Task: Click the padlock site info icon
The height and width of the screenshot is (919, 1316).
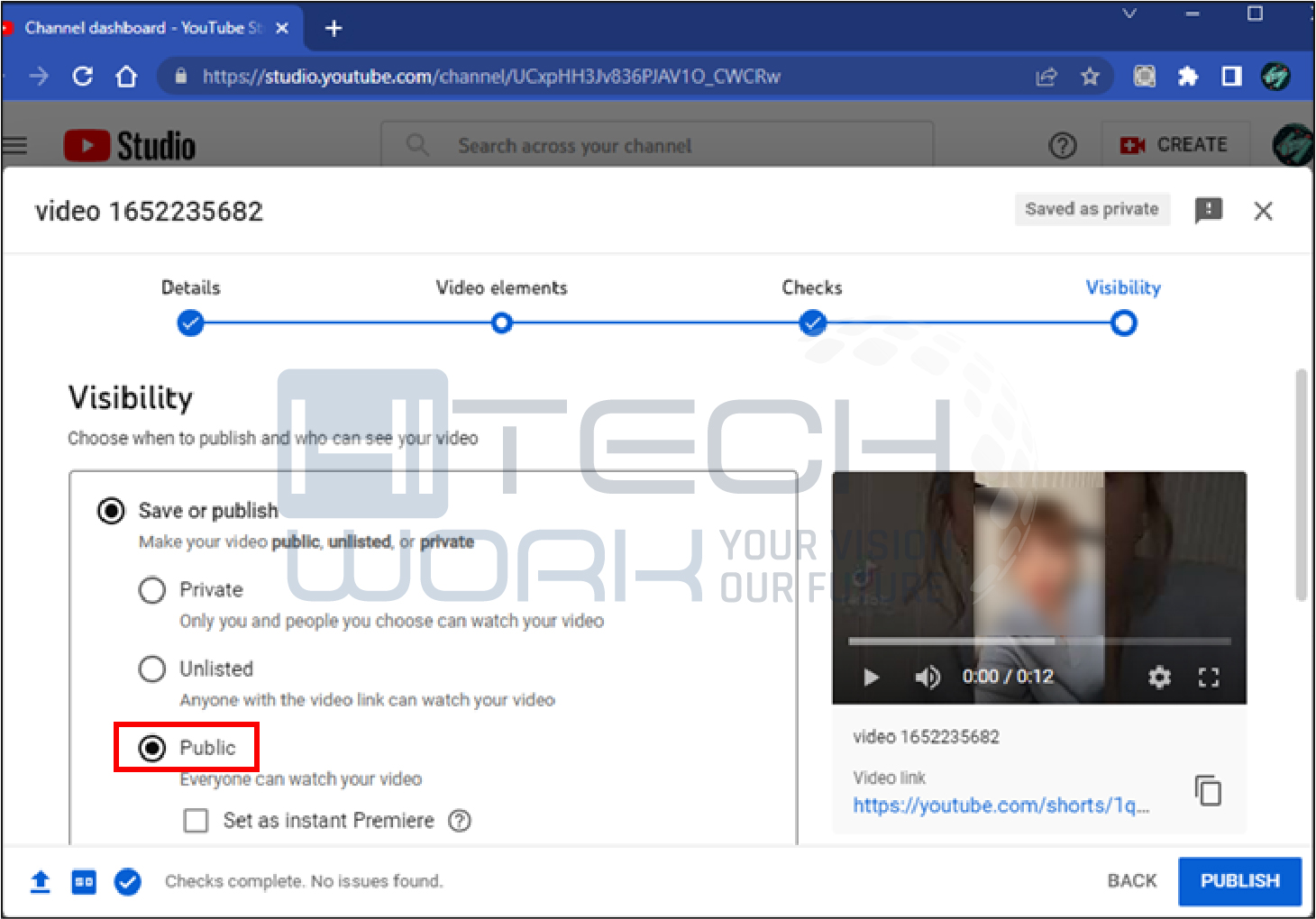Action: (181, 77)
